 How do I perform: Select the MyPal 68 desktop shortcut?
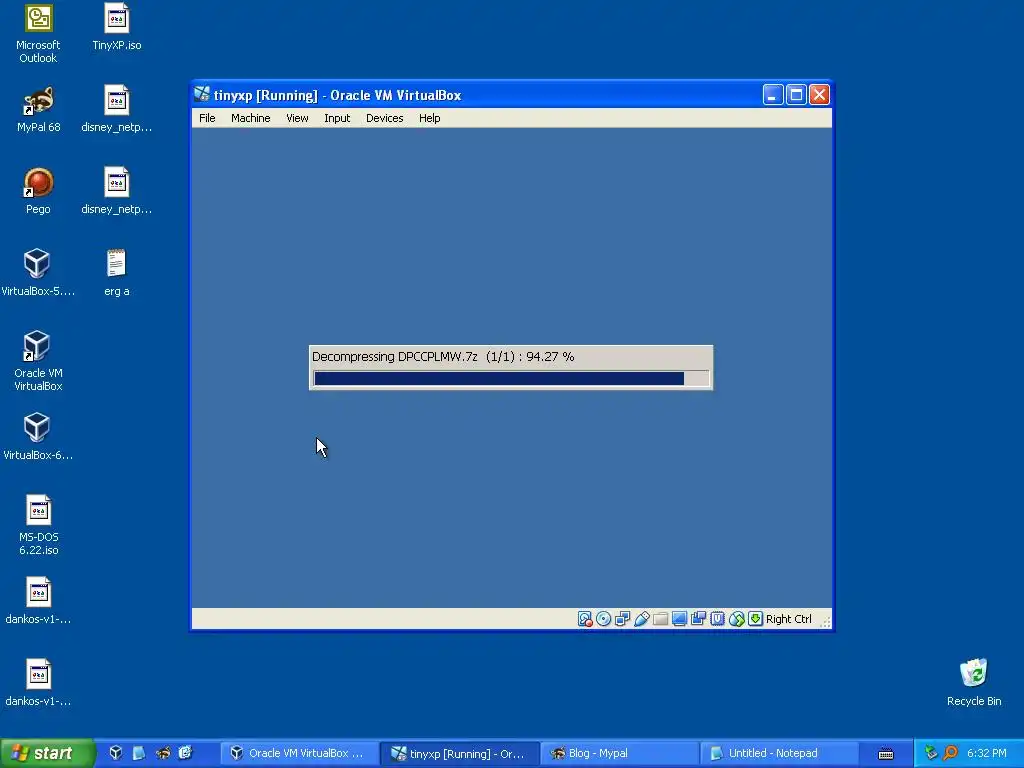pyautogui.click(x=39, y=109)
